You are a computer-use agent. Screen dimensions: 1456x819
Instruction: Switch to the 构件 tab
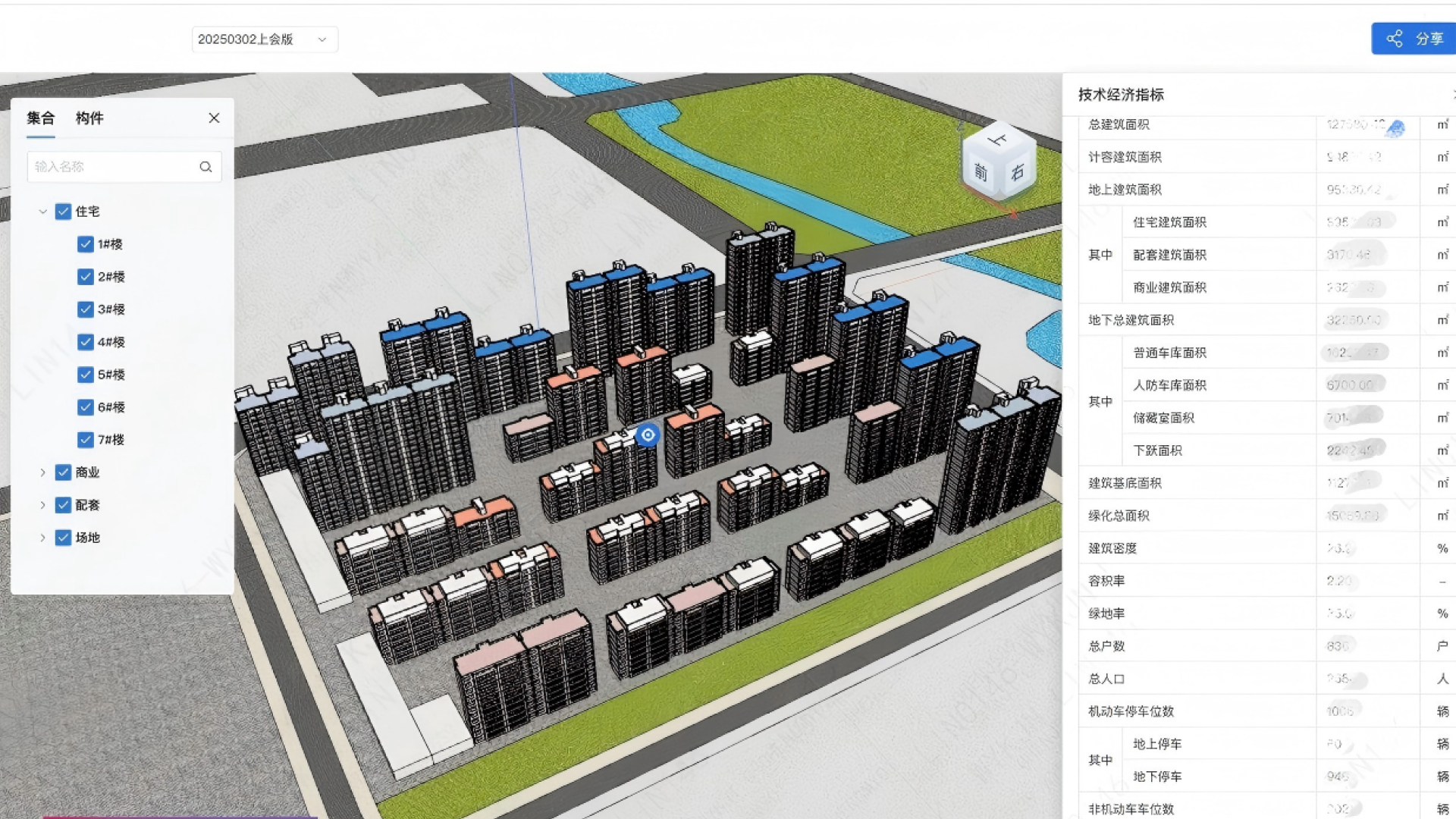(89, 118)
